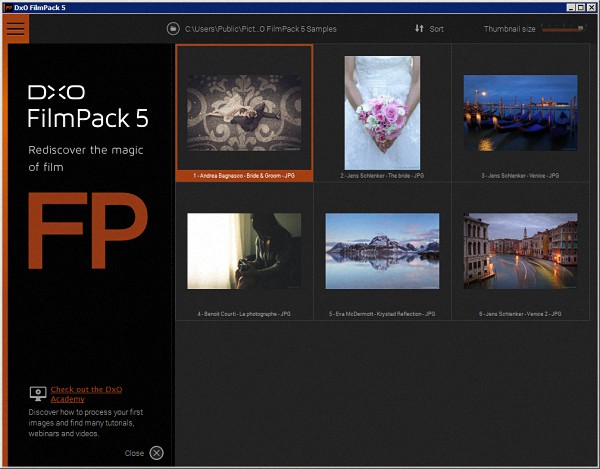The height and width of the screenshot is (469, 600).
Task: Click filename '2 - Jens Schlenker - The bride - JPG'
Action: click(x=382, y=176)
